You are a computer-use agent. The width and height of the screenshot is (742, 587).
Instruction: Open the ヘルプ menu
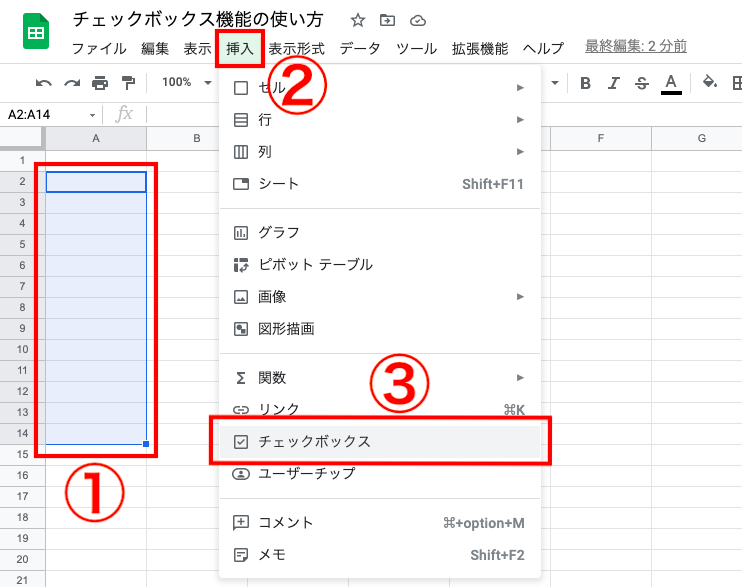pos(544,48)
